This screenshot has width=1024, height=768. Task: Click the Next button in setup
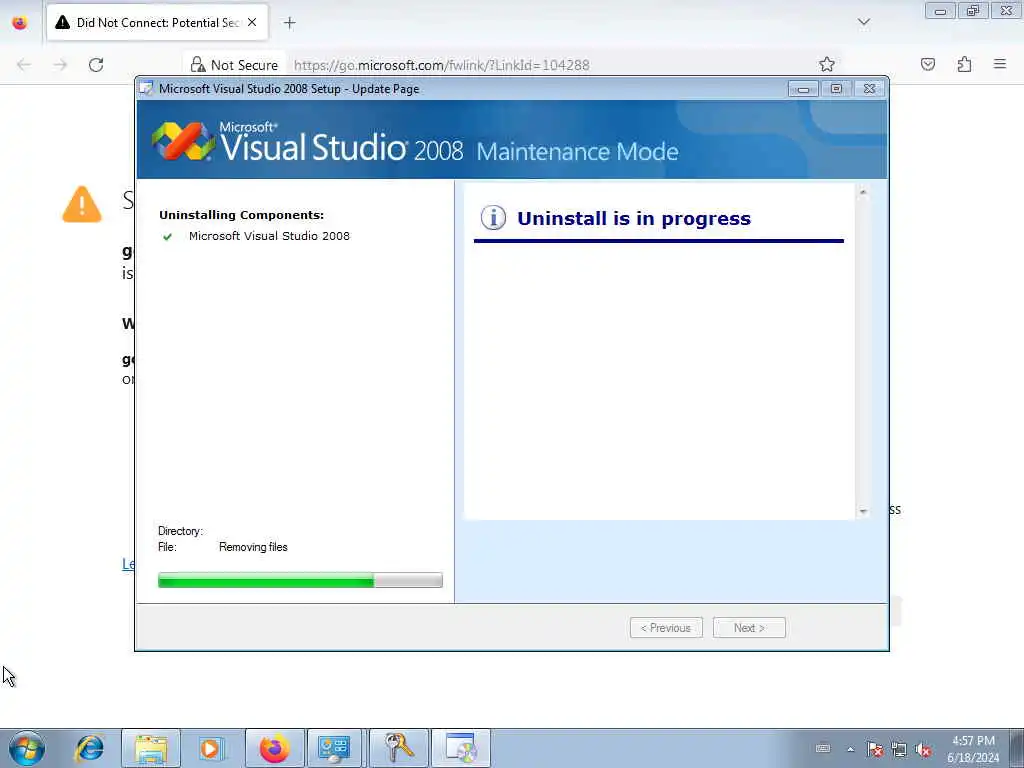[x=749, y=628]
